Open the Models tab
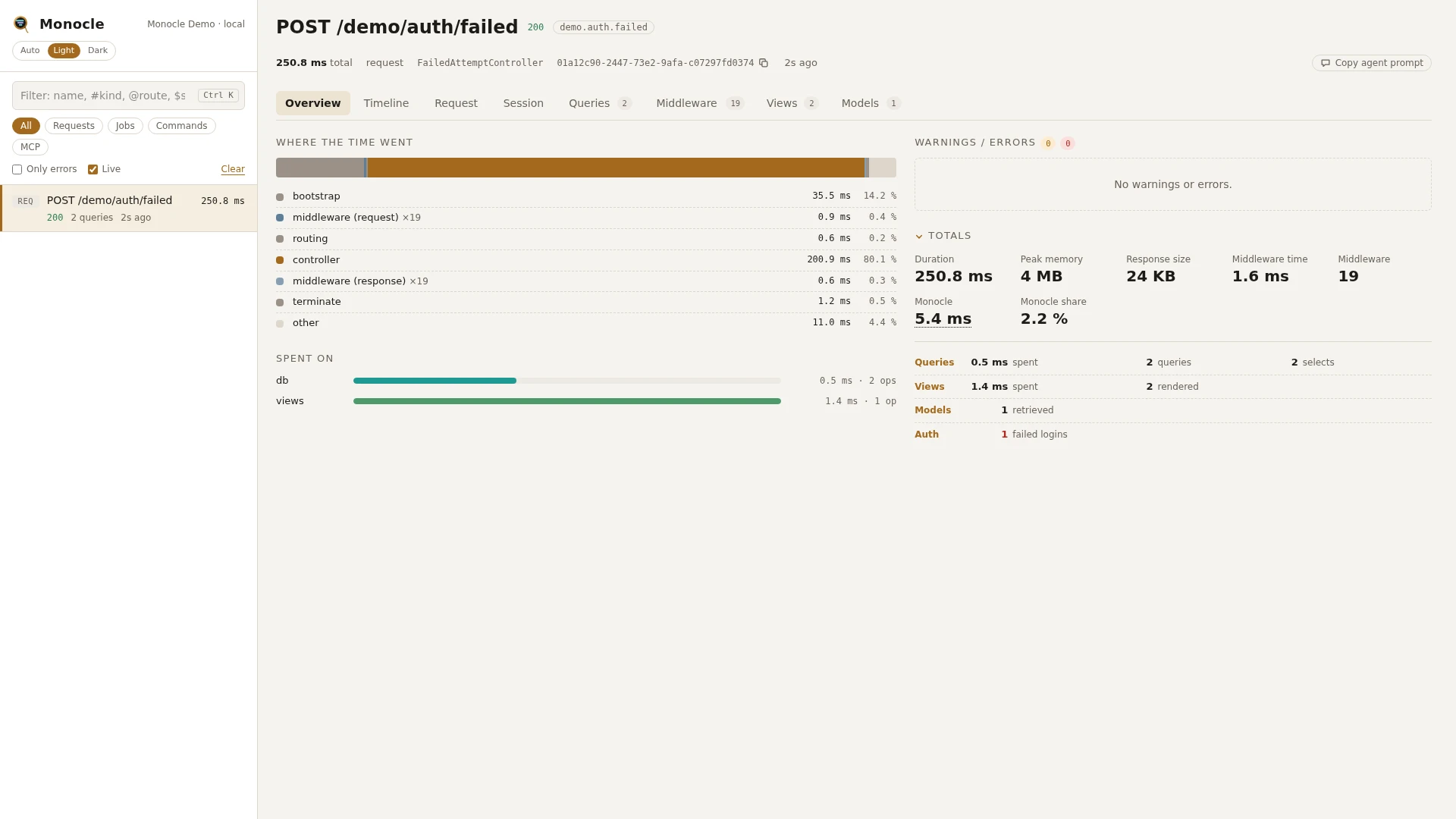 tap(871, 103)
